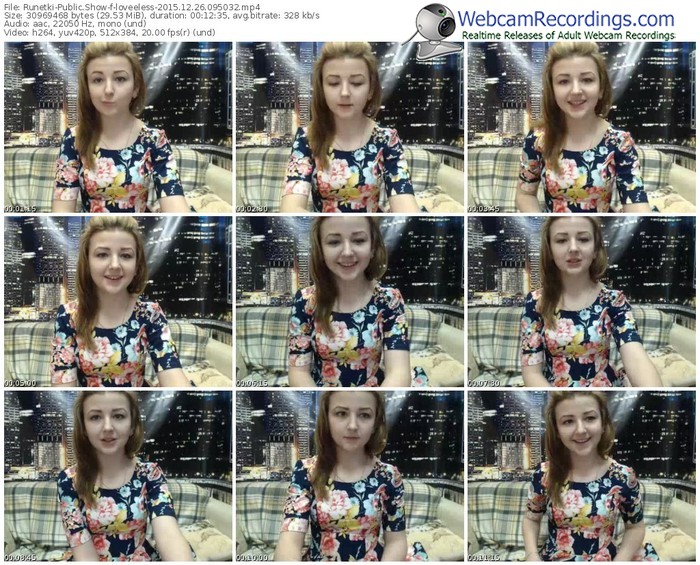This screenshot has width=700, height=565.
Task: Open the thumbnail stamped 00:02:30
Action: [349, 127]
